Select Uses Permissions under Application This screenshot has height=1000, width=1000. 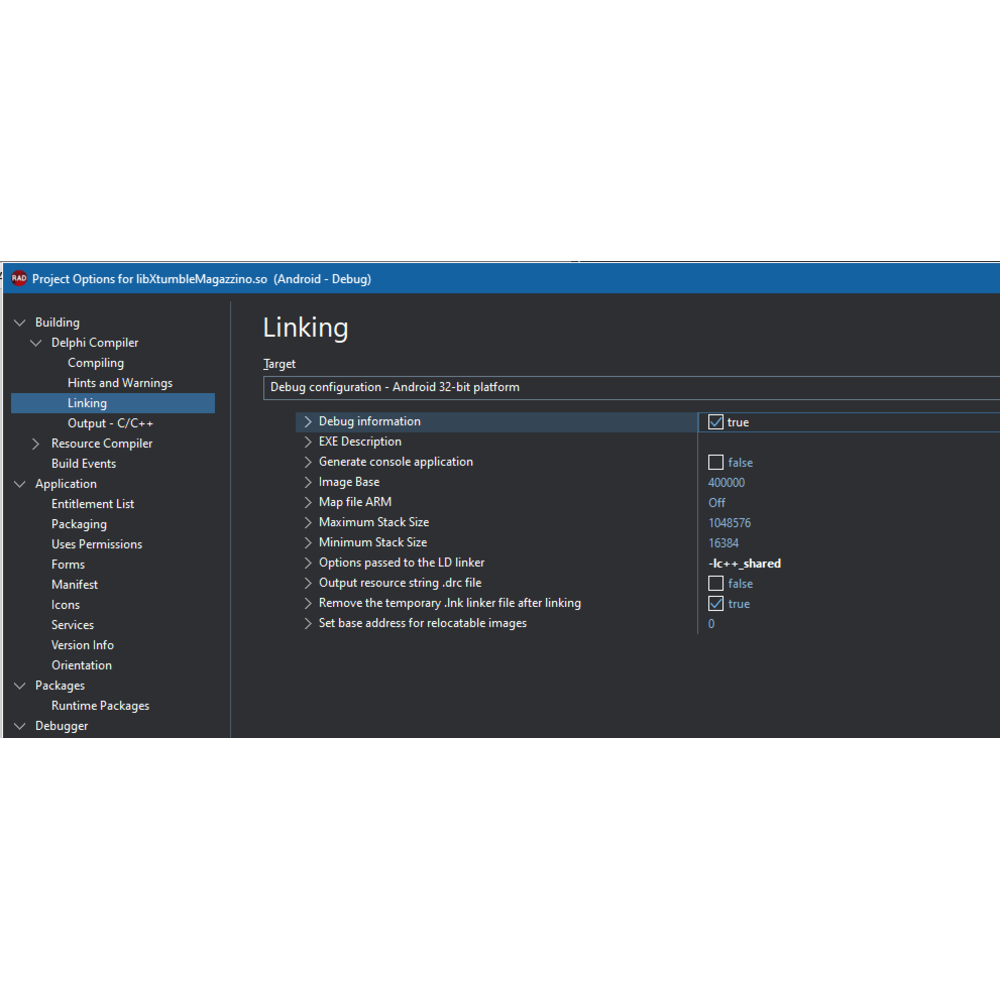pos(97,544)
